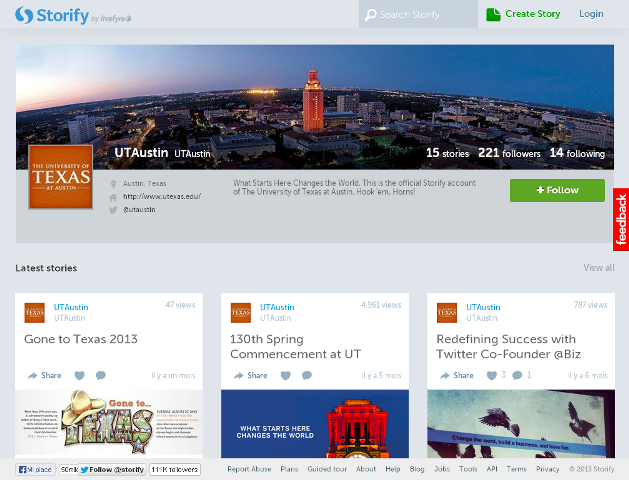The image size is (629, 480).
Task: Click What Starts Here tower thumbnail
Action: coord(315,424)
